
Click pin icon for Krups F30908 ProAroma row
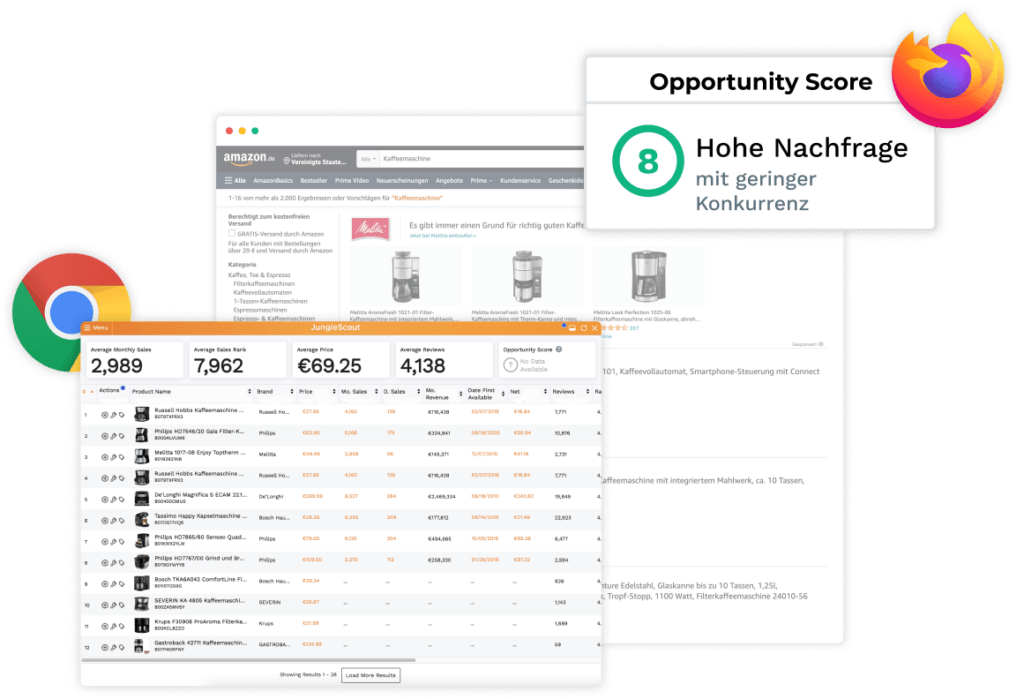click(113, 626)
